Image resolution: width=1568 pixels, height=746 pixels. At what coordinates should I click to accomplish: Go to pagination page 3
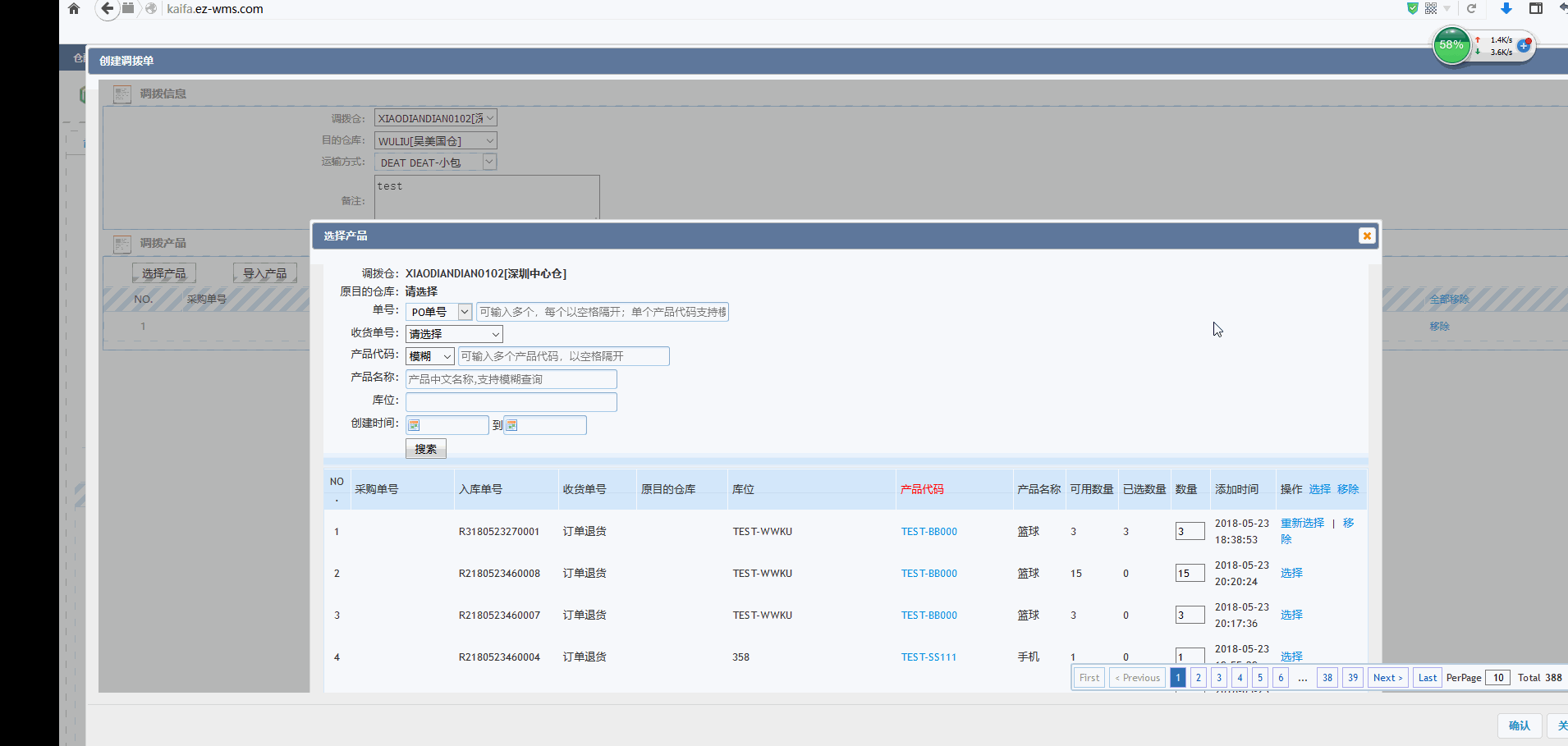1219,678
